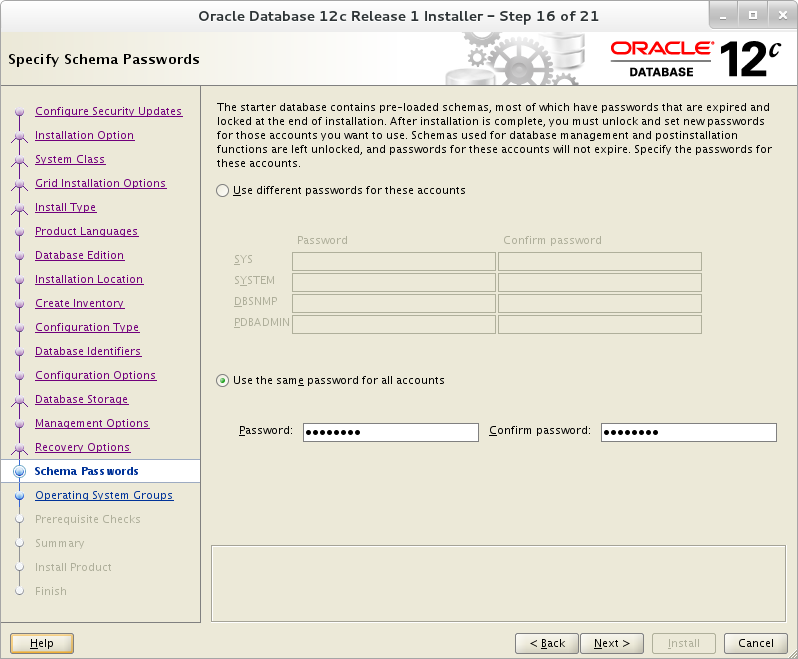The image size is (798, 659).
Task: Click the Schema Passwords step bullet icon
Action: point(19,471)
